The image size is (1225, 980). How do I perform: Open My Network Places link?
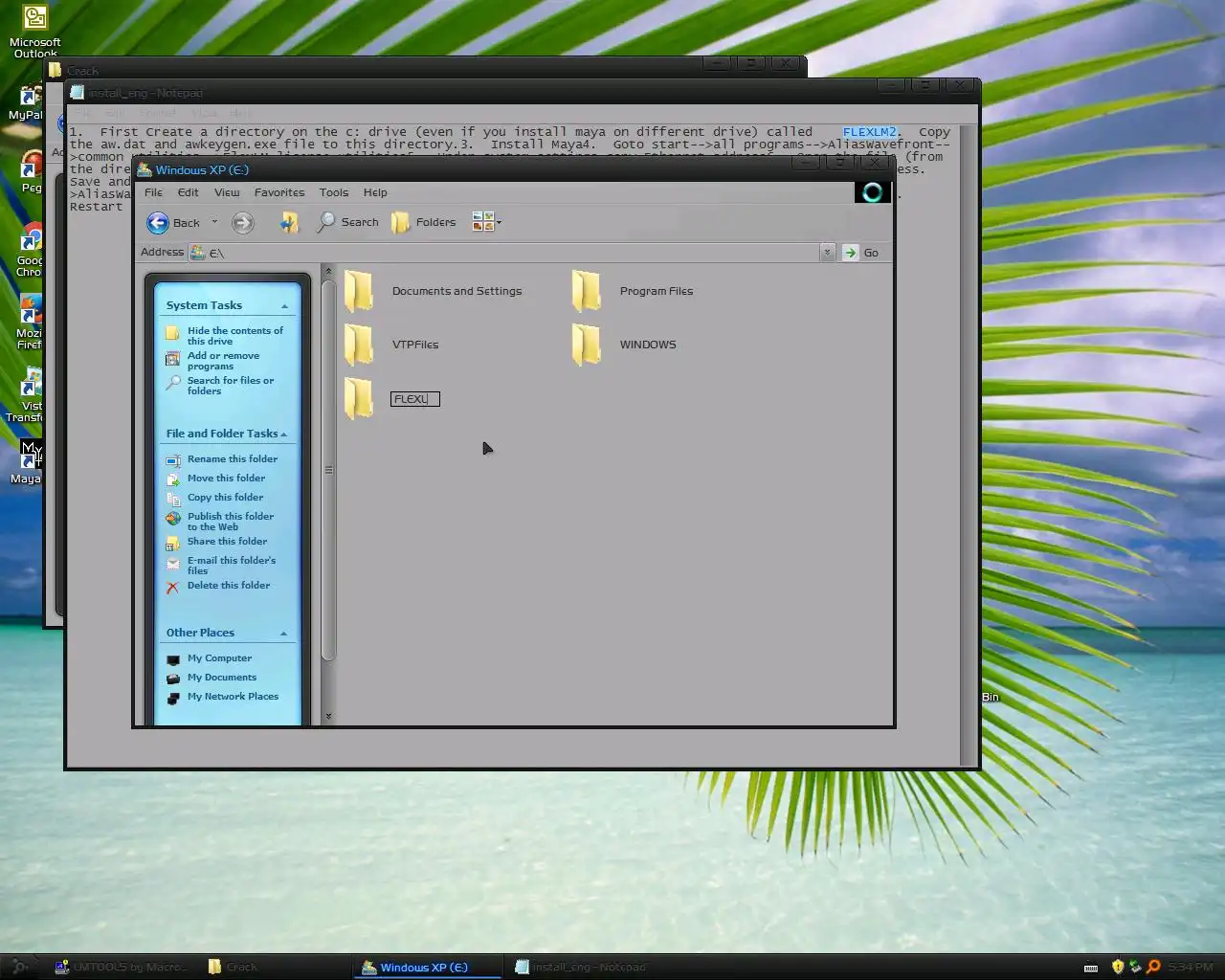click(233, 697)
